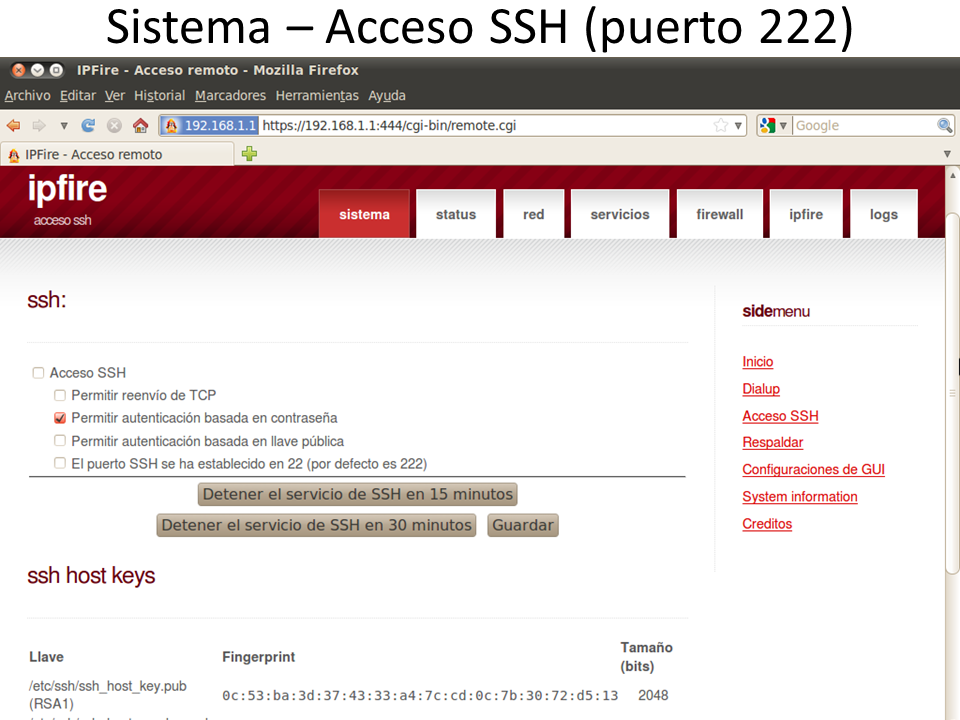Open the Google search engine selector dropdown
The image size is (960, 720).
click(x=774, y=126)
